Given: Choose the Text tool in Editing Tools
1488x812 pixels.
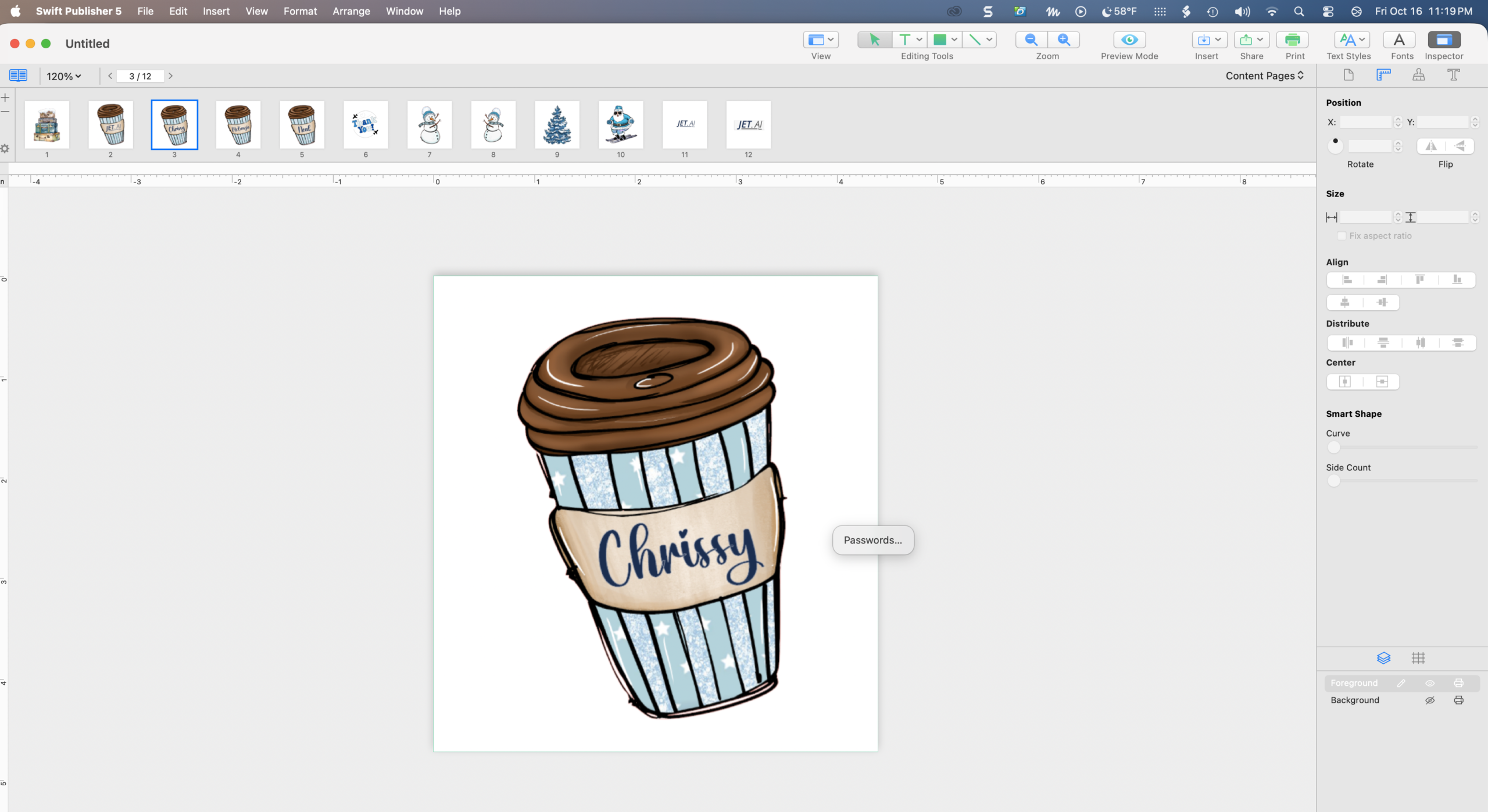Looking at the screenshot, I should pyautogui.click(x=904, y=40).
